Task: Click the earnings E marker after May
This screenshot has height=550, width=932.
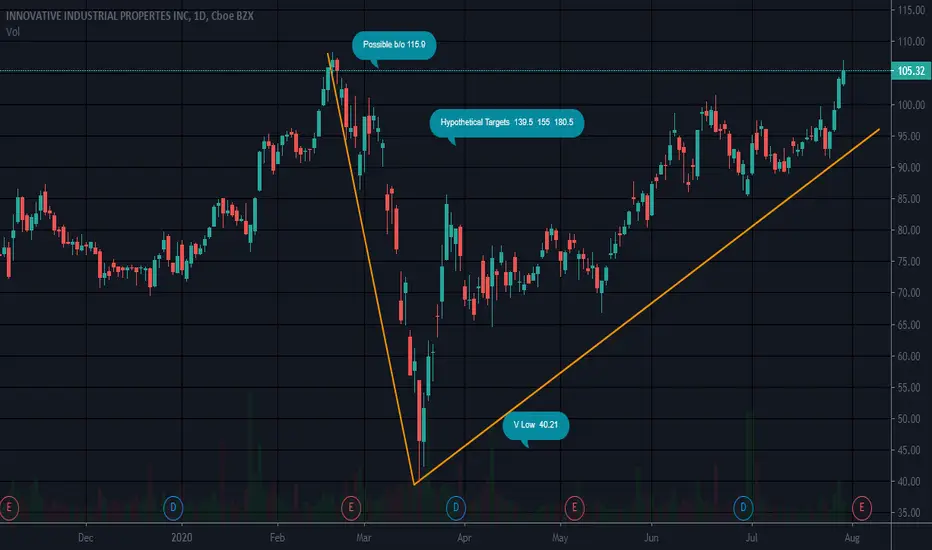Action: pyautogui.click(x=574, y=508)
